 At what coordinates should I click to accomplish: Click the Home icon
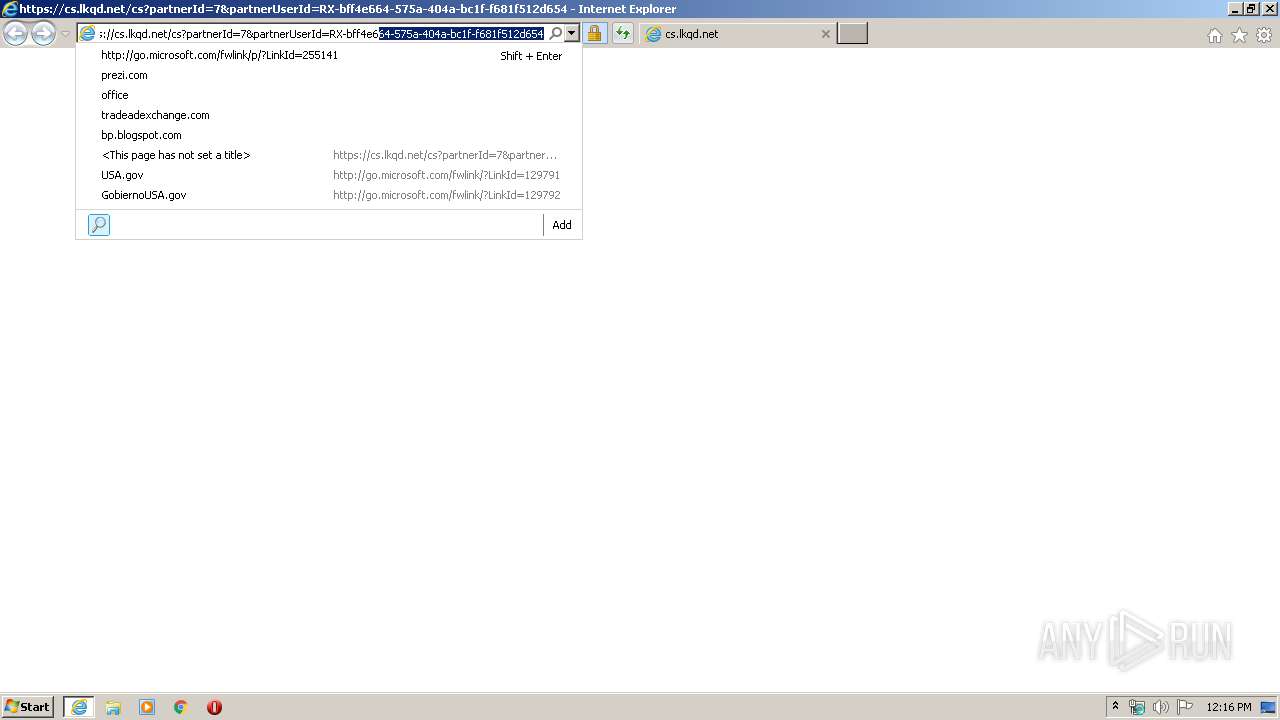(1214, 35)
